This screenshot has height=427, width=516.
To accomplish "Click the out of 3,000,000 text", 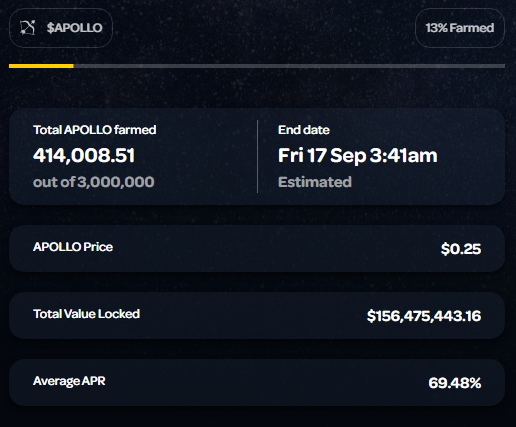I will [x=94, y=182].
